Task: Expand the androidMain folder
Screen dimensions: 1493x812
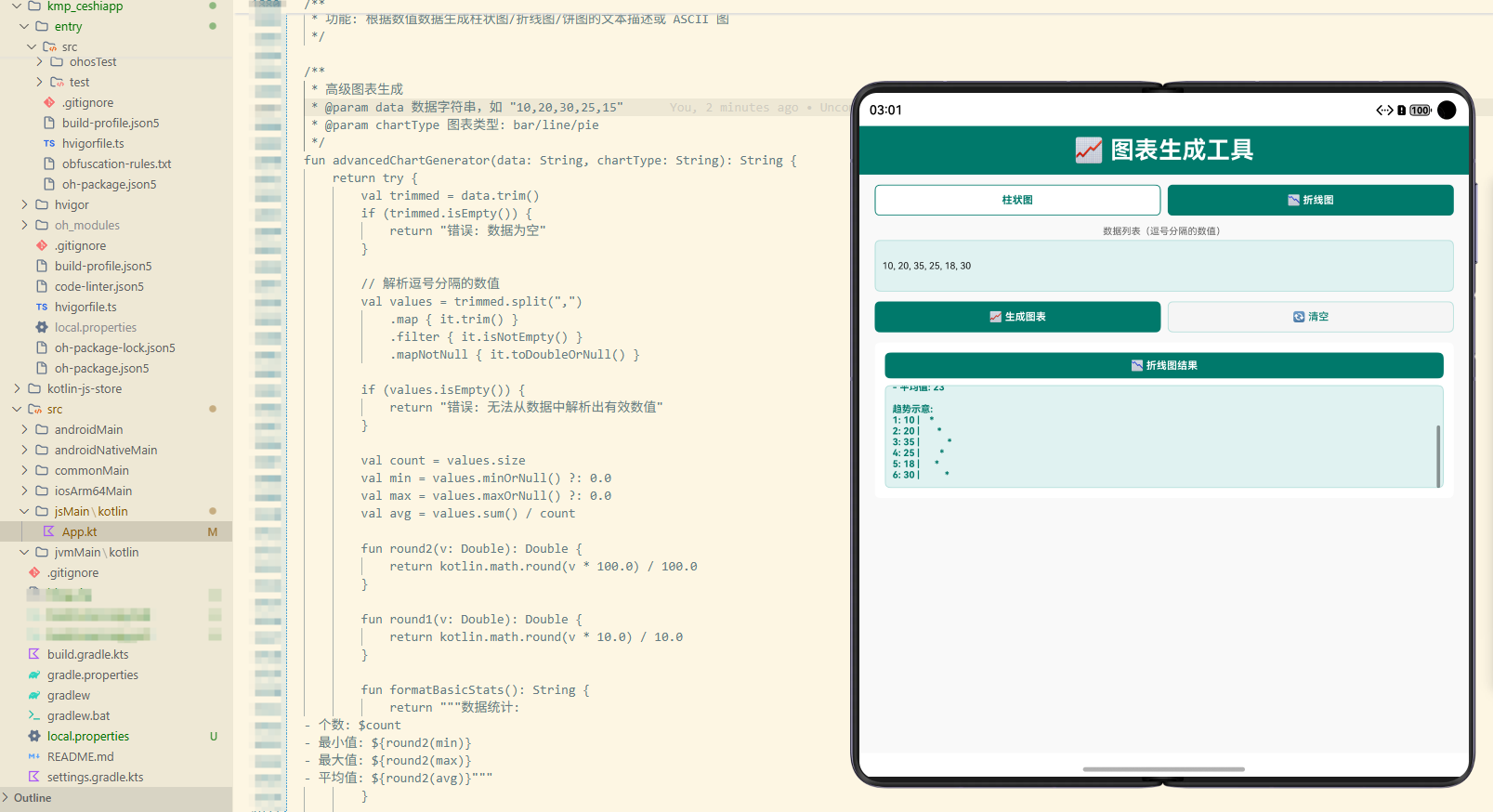Action: click(24, 430)
